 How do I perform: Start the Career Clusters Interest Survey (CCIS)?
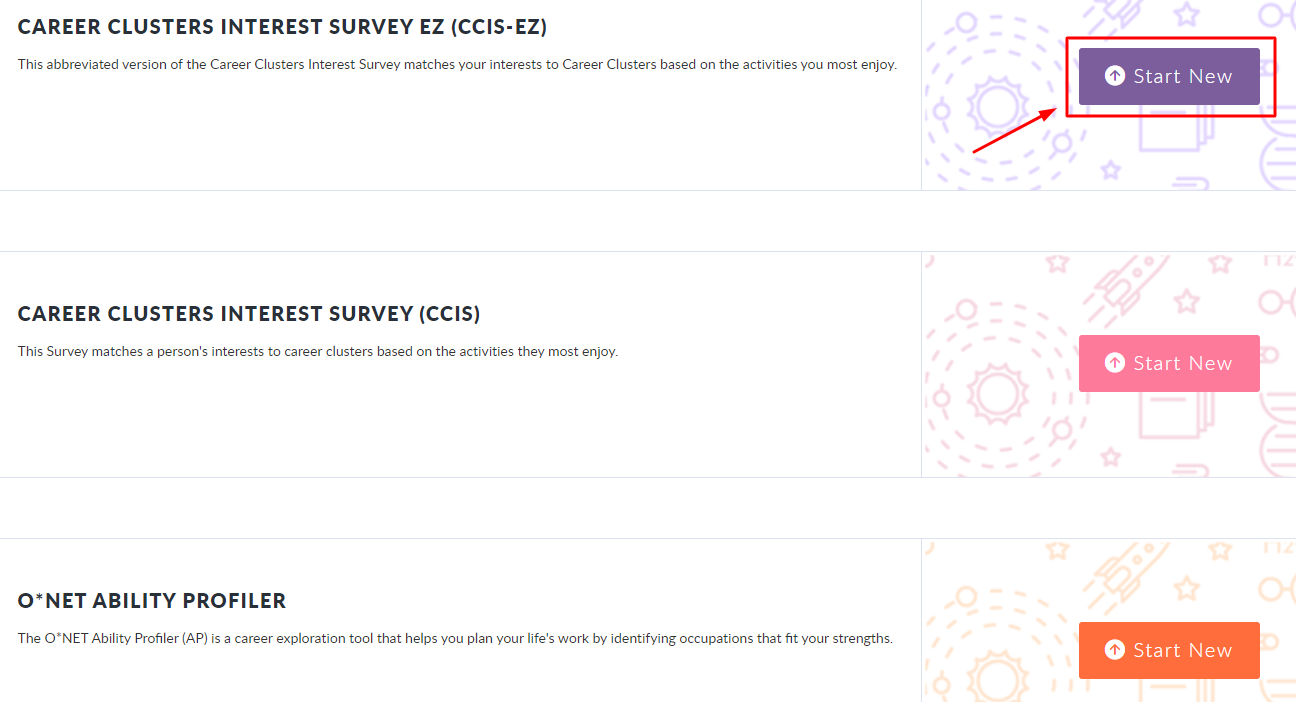tap(1168, 364)
